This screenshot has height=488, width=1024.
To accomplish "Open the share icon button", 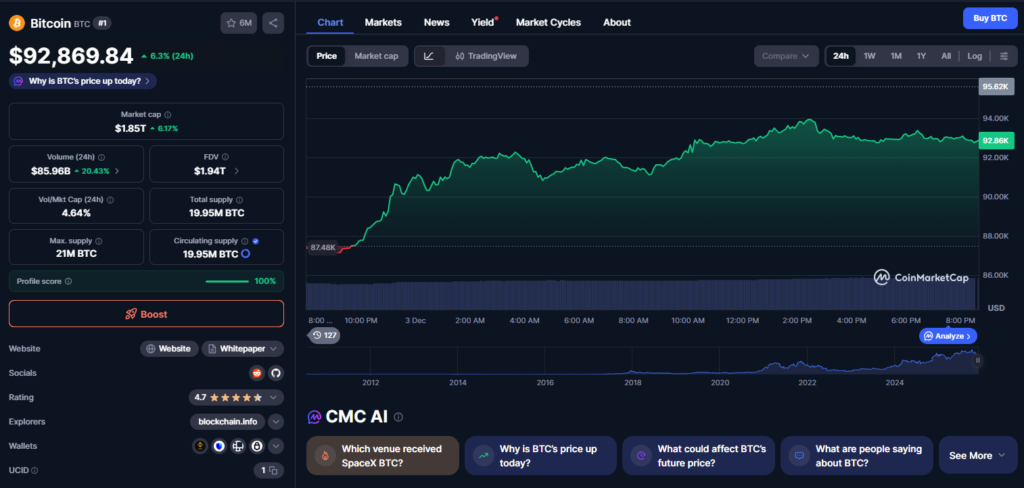I will [273, 23].
